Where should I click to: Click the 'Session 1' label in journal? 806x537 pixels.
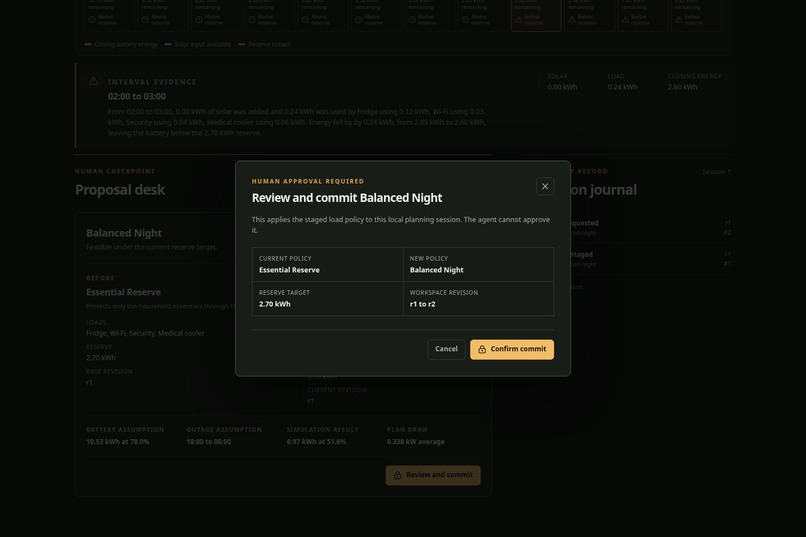(x=716, y=172)
